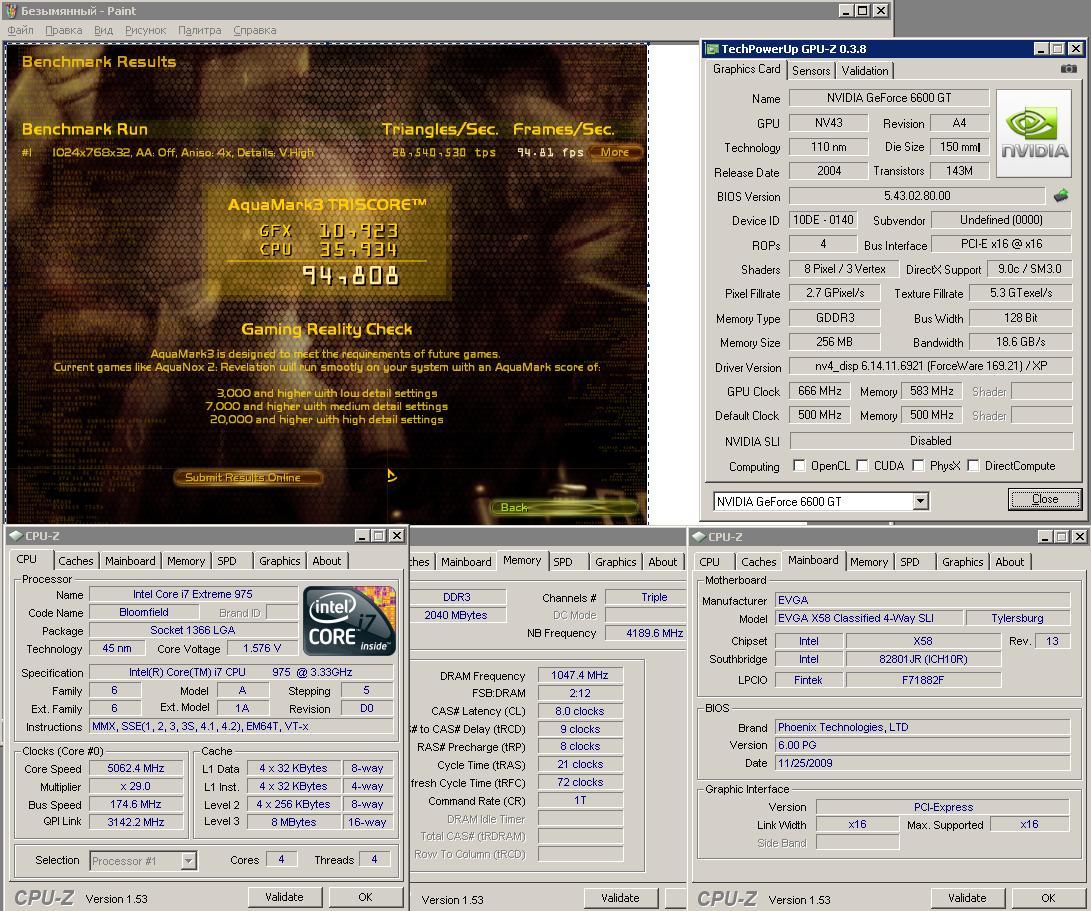
Task: Click Validate in the right CPU-Z window
Action: (x=967, y=898)
